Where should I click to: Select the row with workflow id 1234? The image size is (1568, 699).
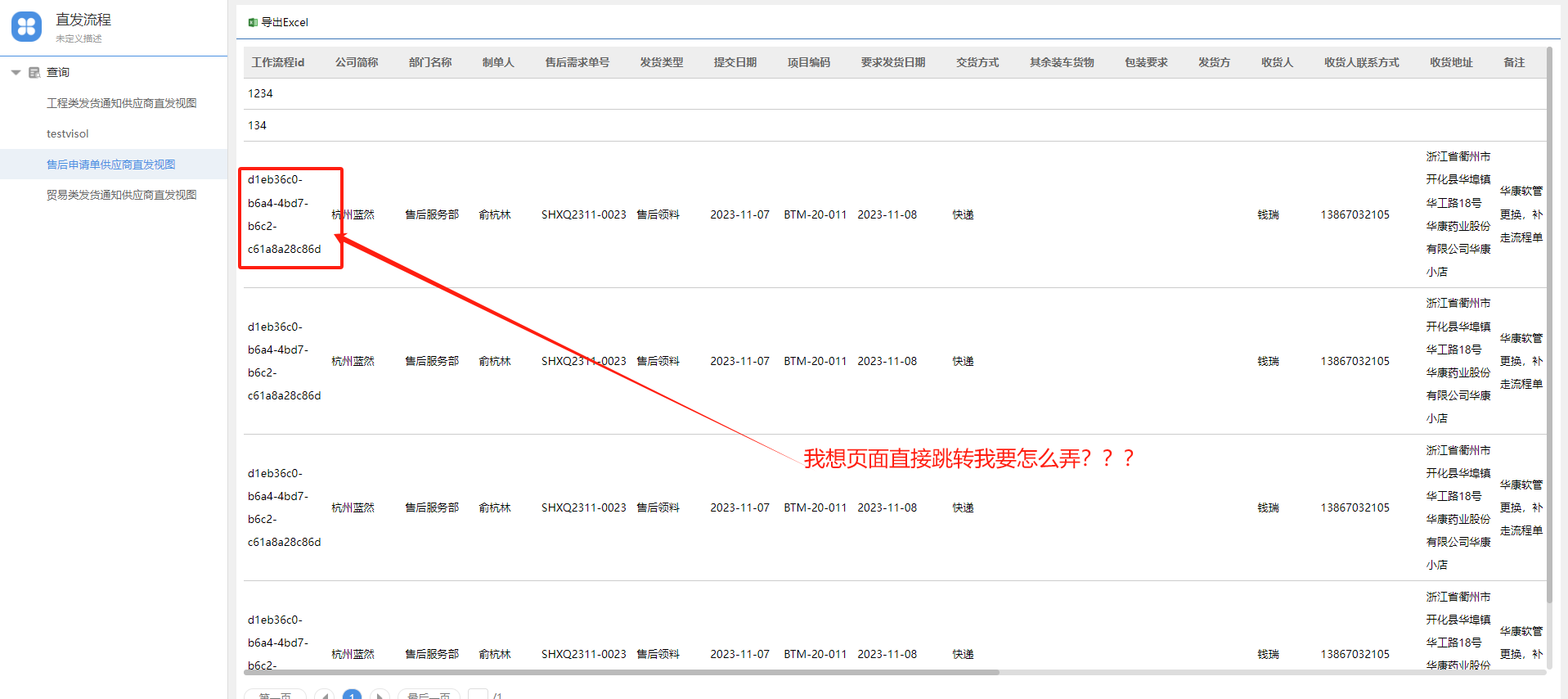[x=895, y=93]
